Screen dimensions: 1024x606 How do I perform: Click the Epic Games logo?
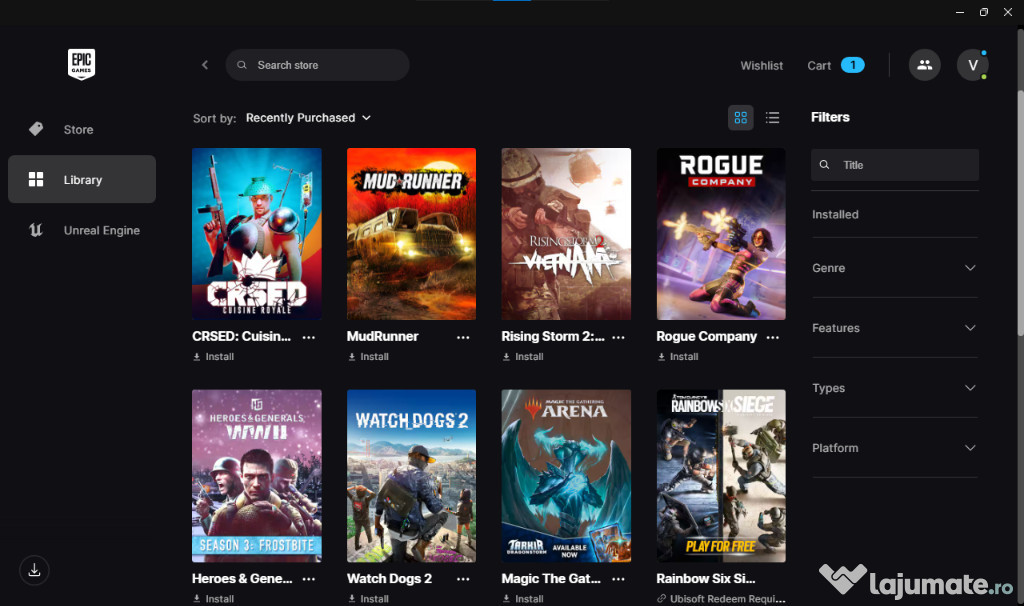pos(82,64)
